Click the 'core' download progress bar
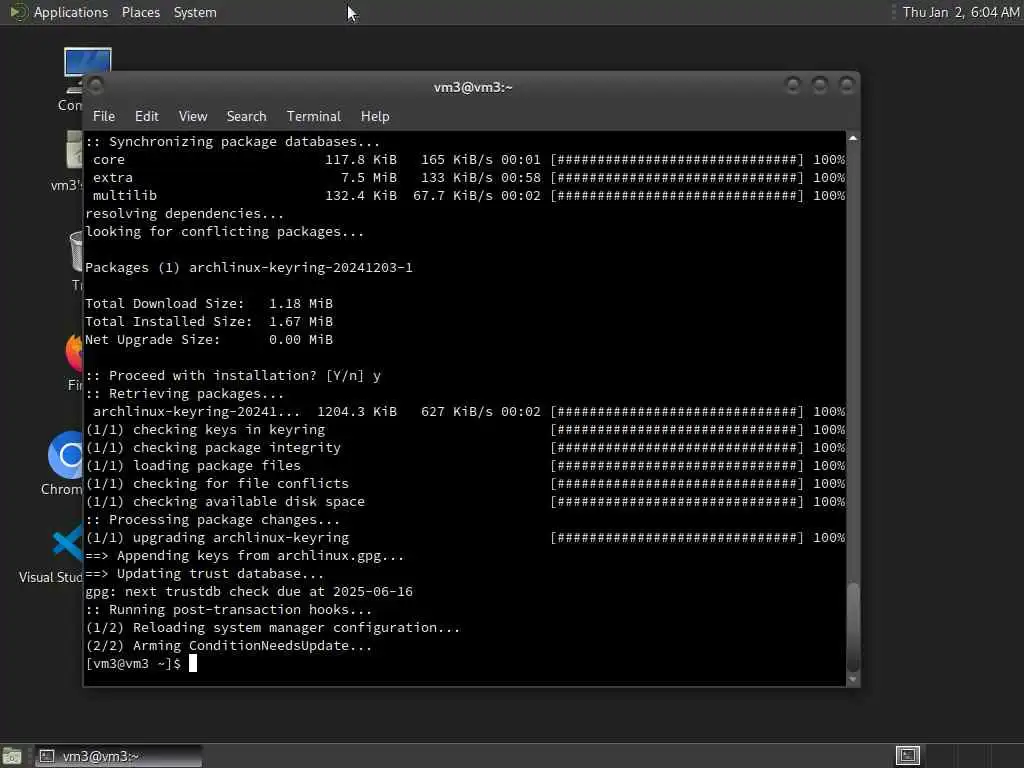Image resolution: width=1024 pixels, height=768 pixels. pyautogui.click(x=677, y=159)
